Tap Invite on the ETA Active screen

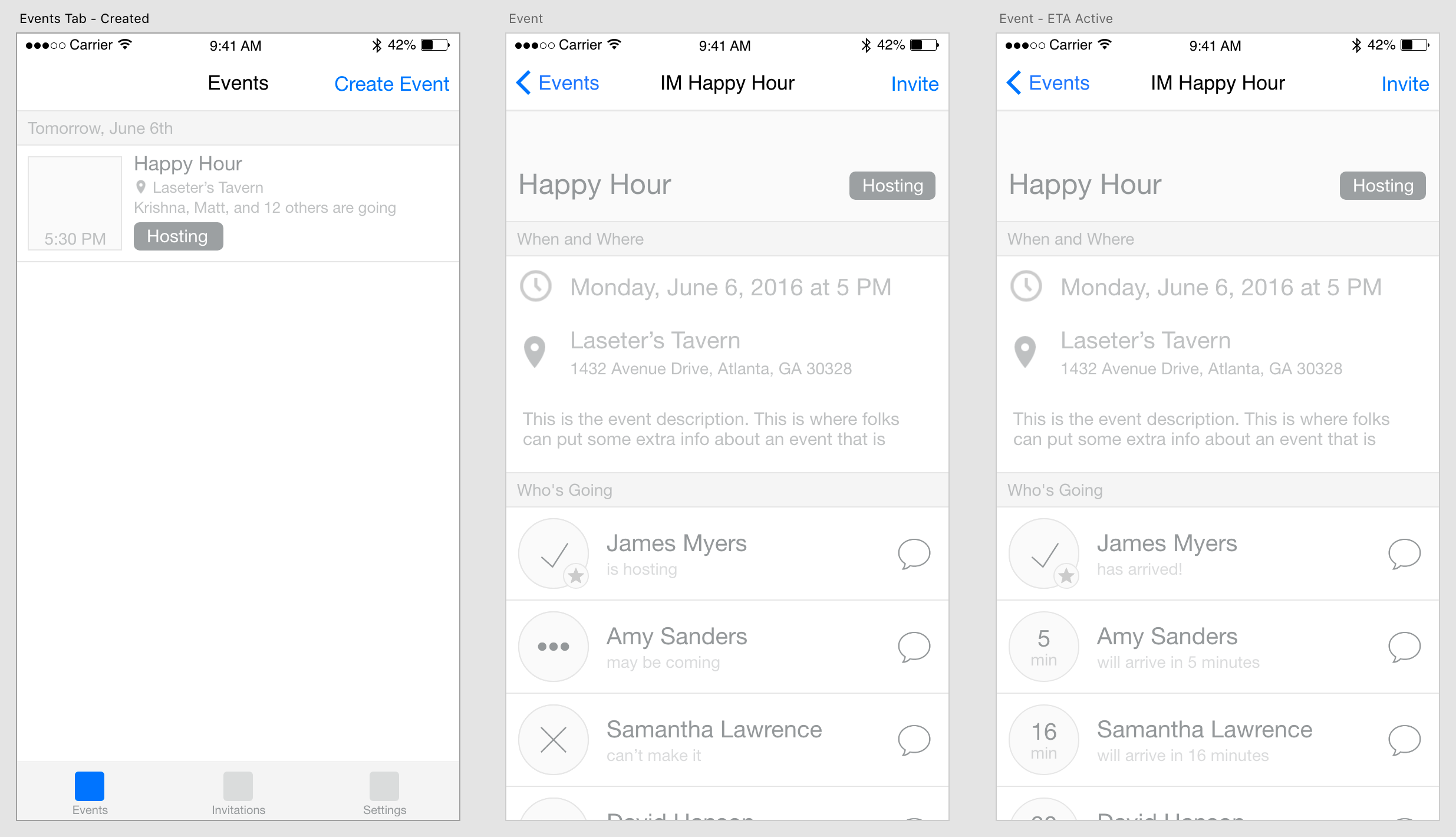click(1405, 84)
